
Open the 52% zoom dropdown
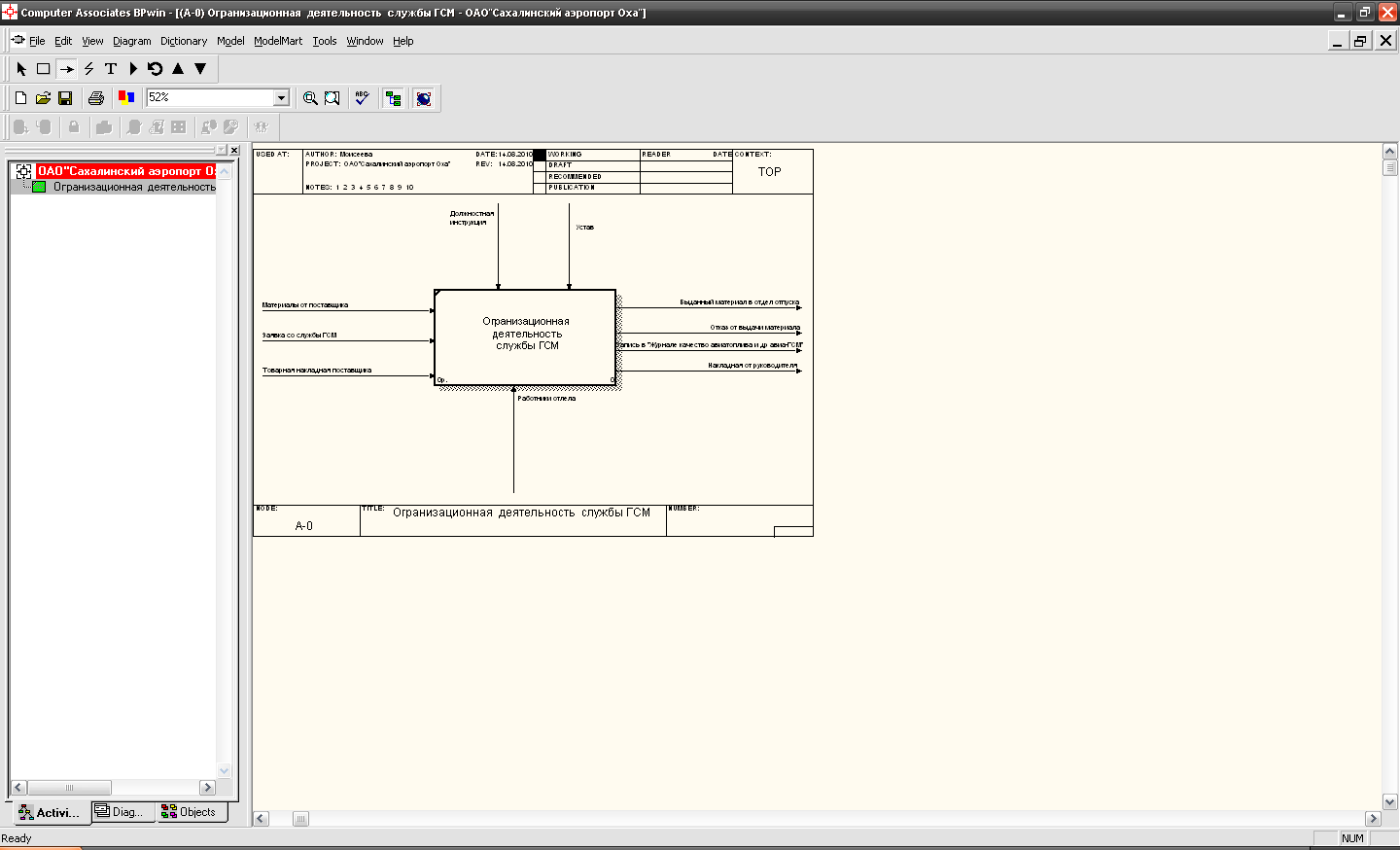pos(281,98)
